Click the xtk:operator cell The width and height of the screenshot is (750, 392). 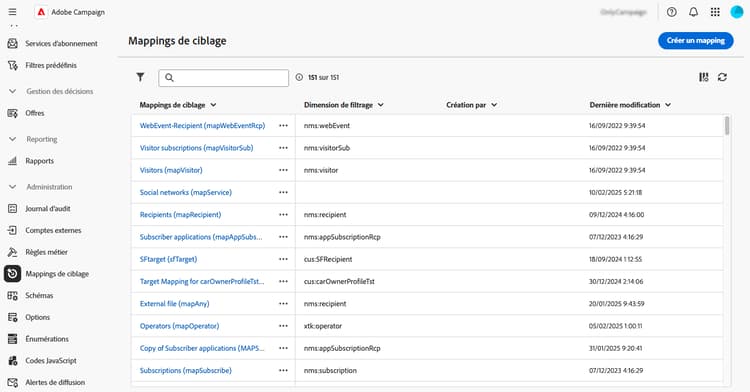click(x=323, y=326)
